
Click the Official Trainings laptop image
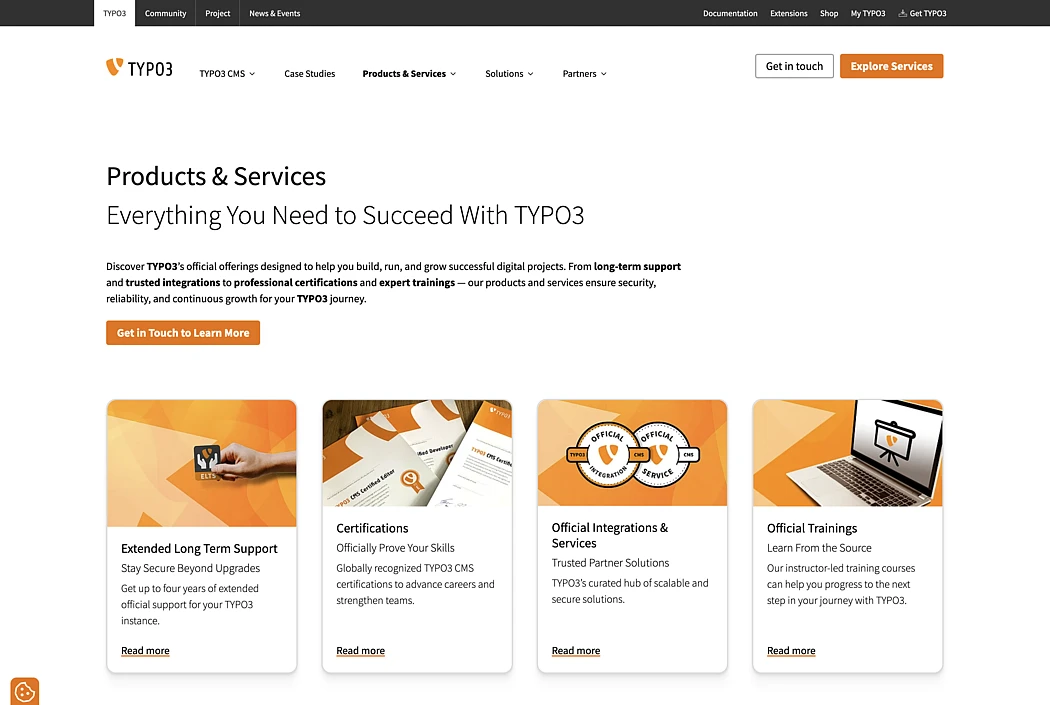847,453
